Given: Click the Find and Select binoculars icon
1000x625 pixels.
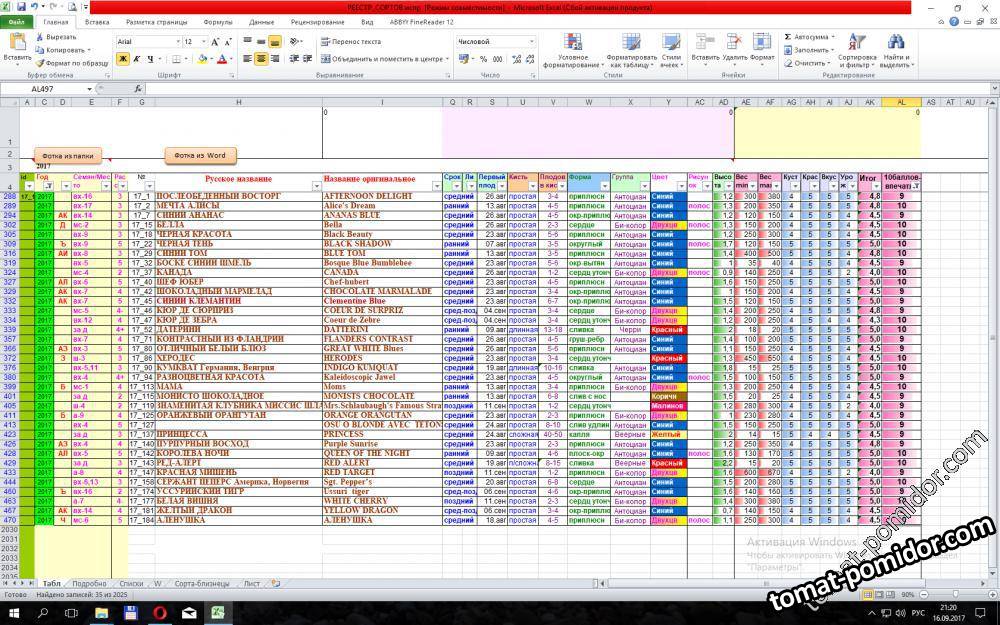Looking at the screenshot, I should click(x=896, y=43).
